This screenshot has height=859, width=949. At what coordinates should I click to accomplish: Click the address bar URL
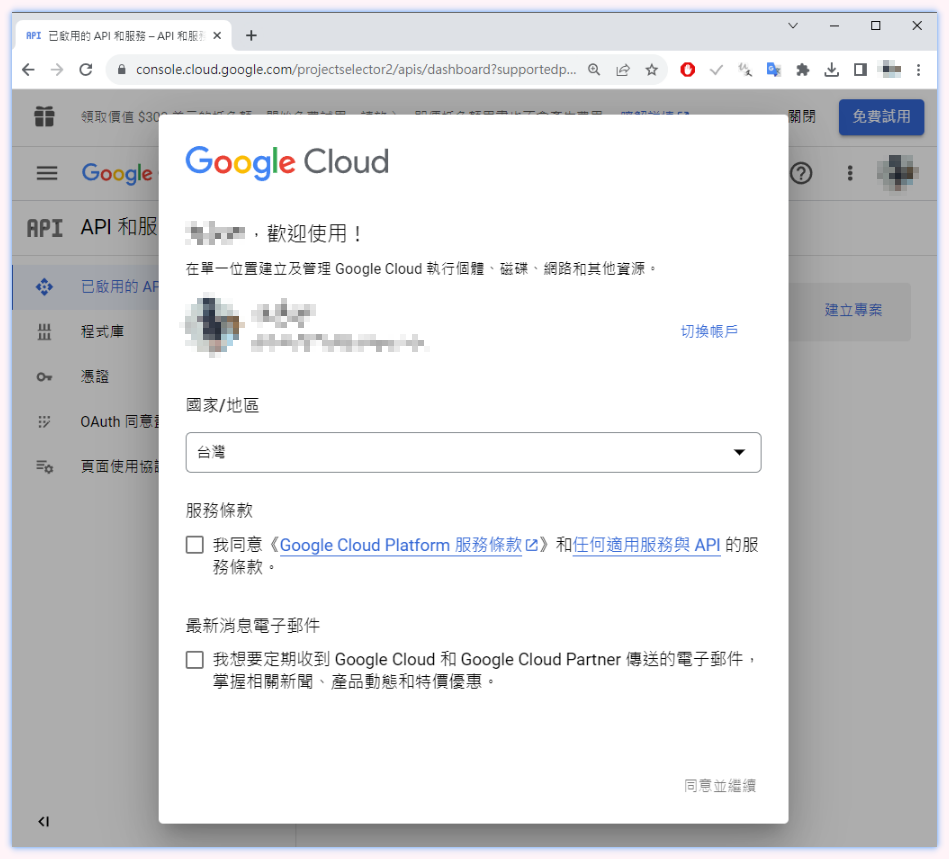[x=356, y=70]
